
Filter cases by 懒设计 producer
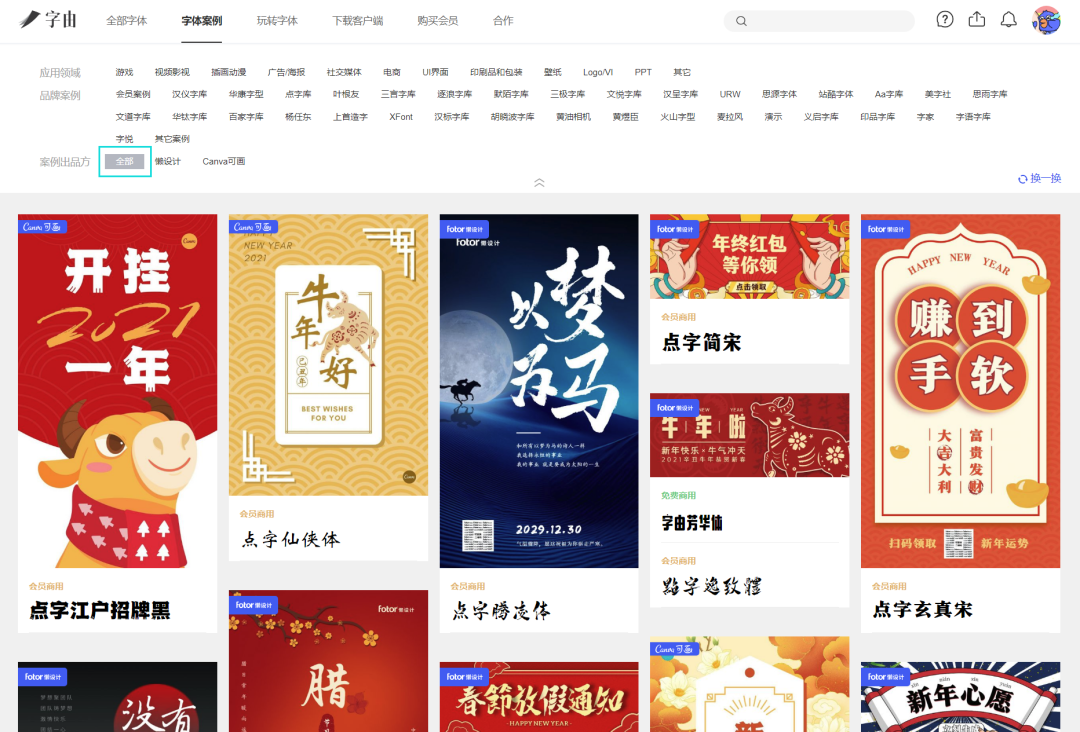168,161
